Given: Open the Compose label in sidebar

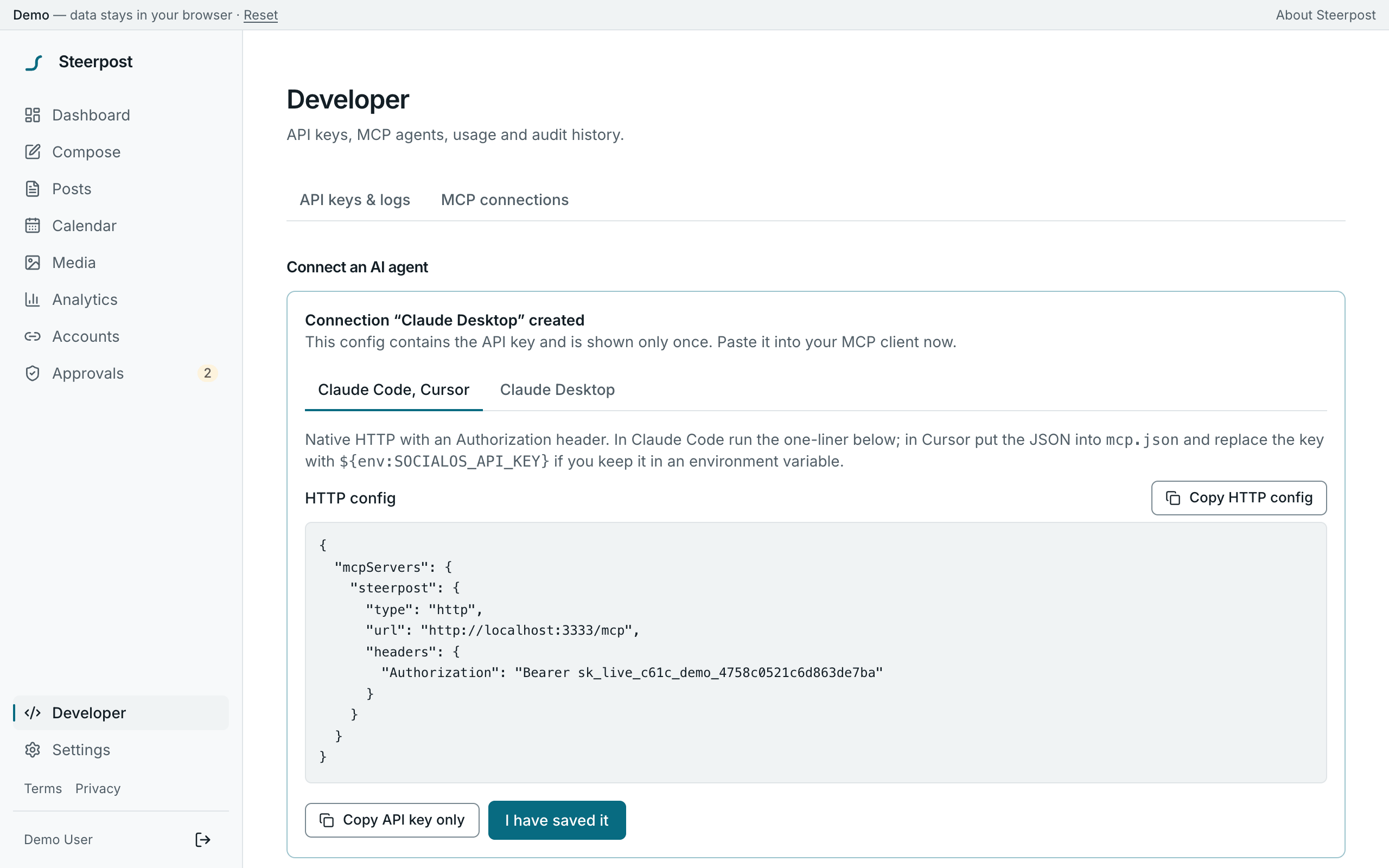Looking at the screenshot, I should pos(86,152).
